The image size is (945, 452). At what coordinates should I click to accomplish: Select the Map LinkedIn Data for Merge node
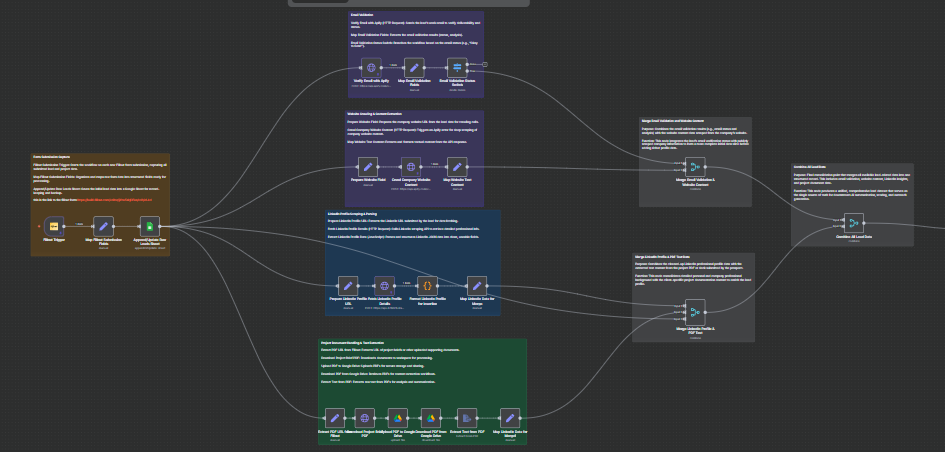point(477,286)
